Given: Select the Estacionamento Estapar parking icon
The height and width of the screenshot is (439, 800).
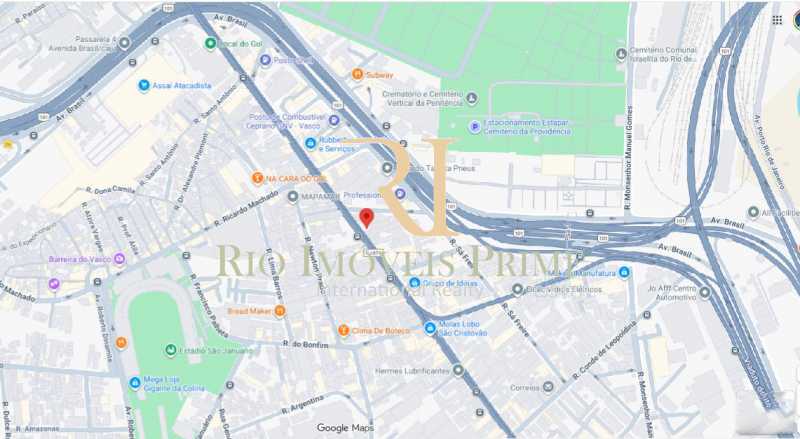Looking at the screenshot, I should pos(475,127).
